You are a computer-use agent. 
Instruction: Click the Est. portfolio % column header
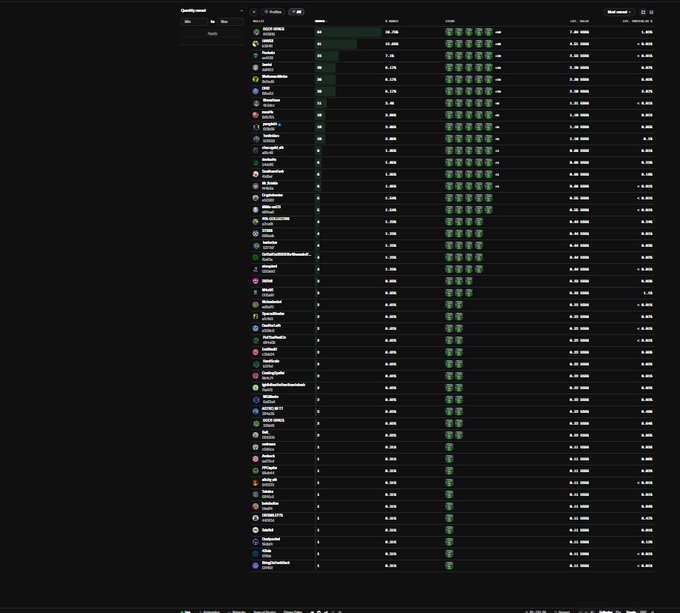tap(638, 21)
